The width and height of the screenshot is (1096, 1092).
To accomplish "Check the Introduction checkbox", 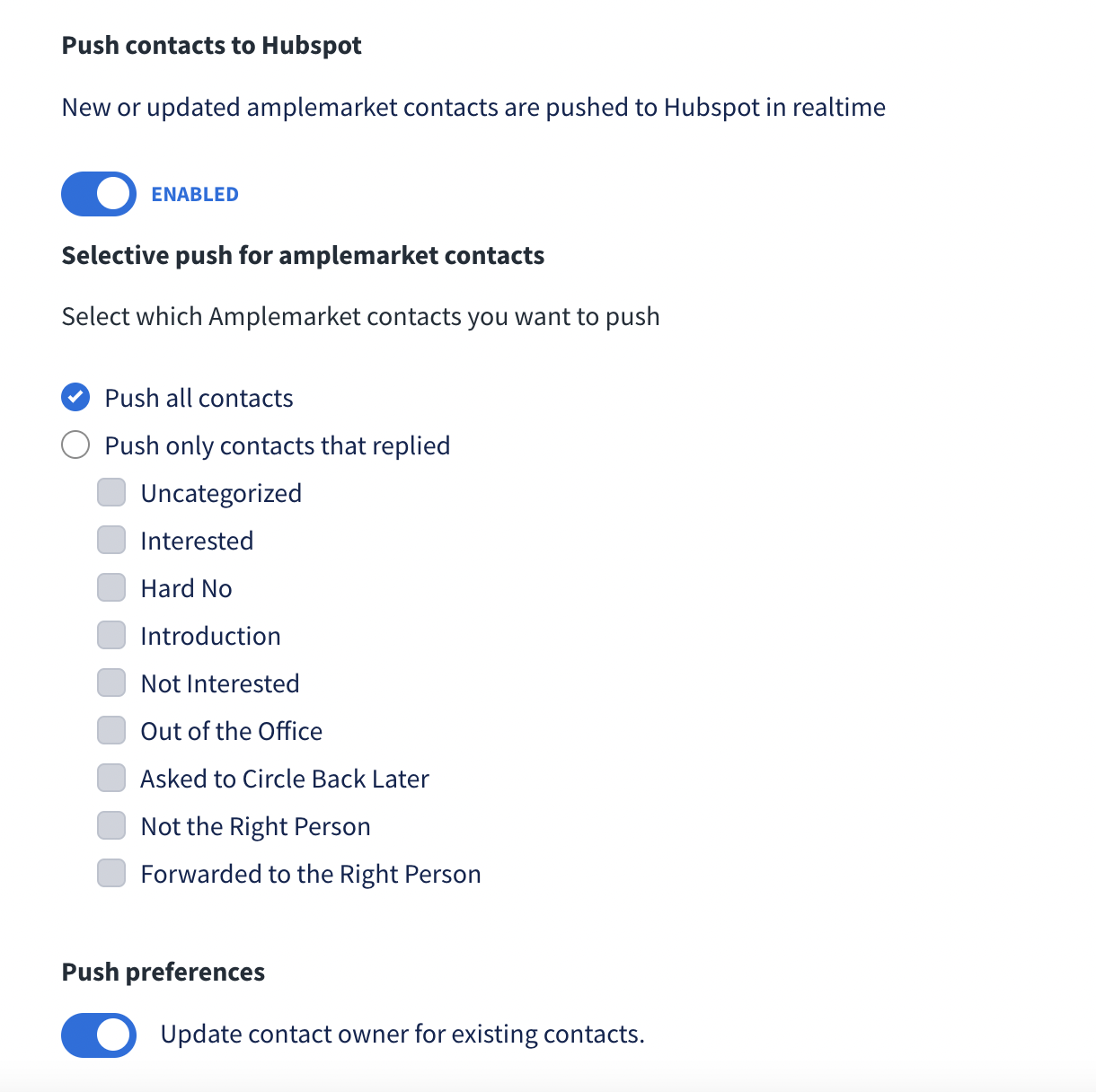I will [x=111, y=635].
